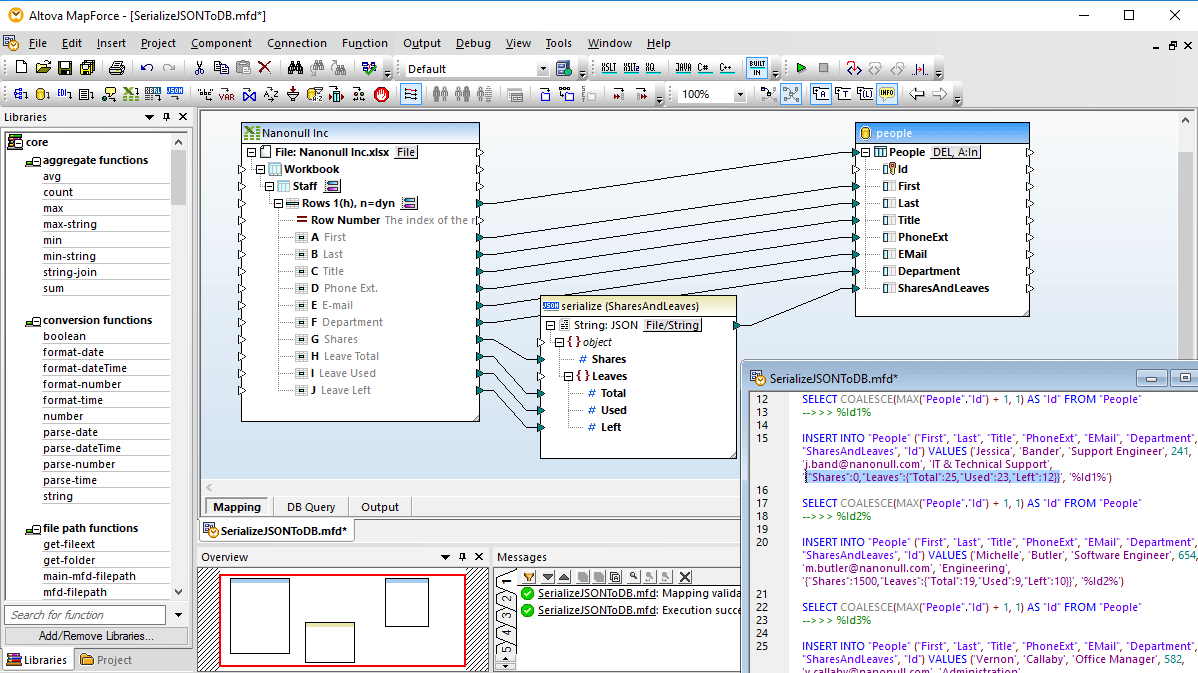Select Java output language
Screen dimensions: 1198x673
click(x=683, y=68)
